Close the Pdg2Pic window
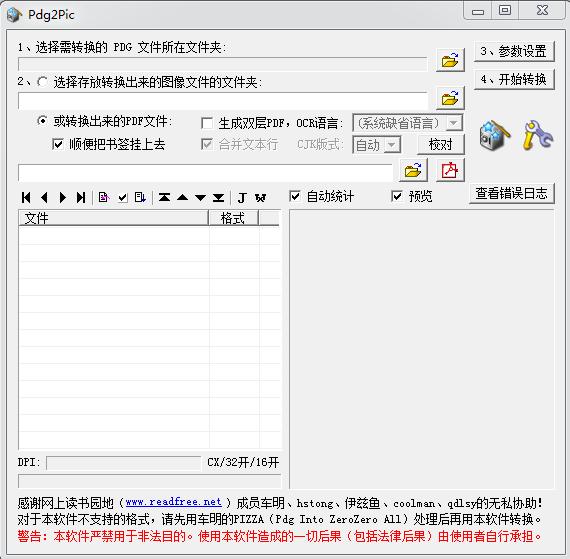Viewport: 570px width, 559px height. tap(542, 10)
